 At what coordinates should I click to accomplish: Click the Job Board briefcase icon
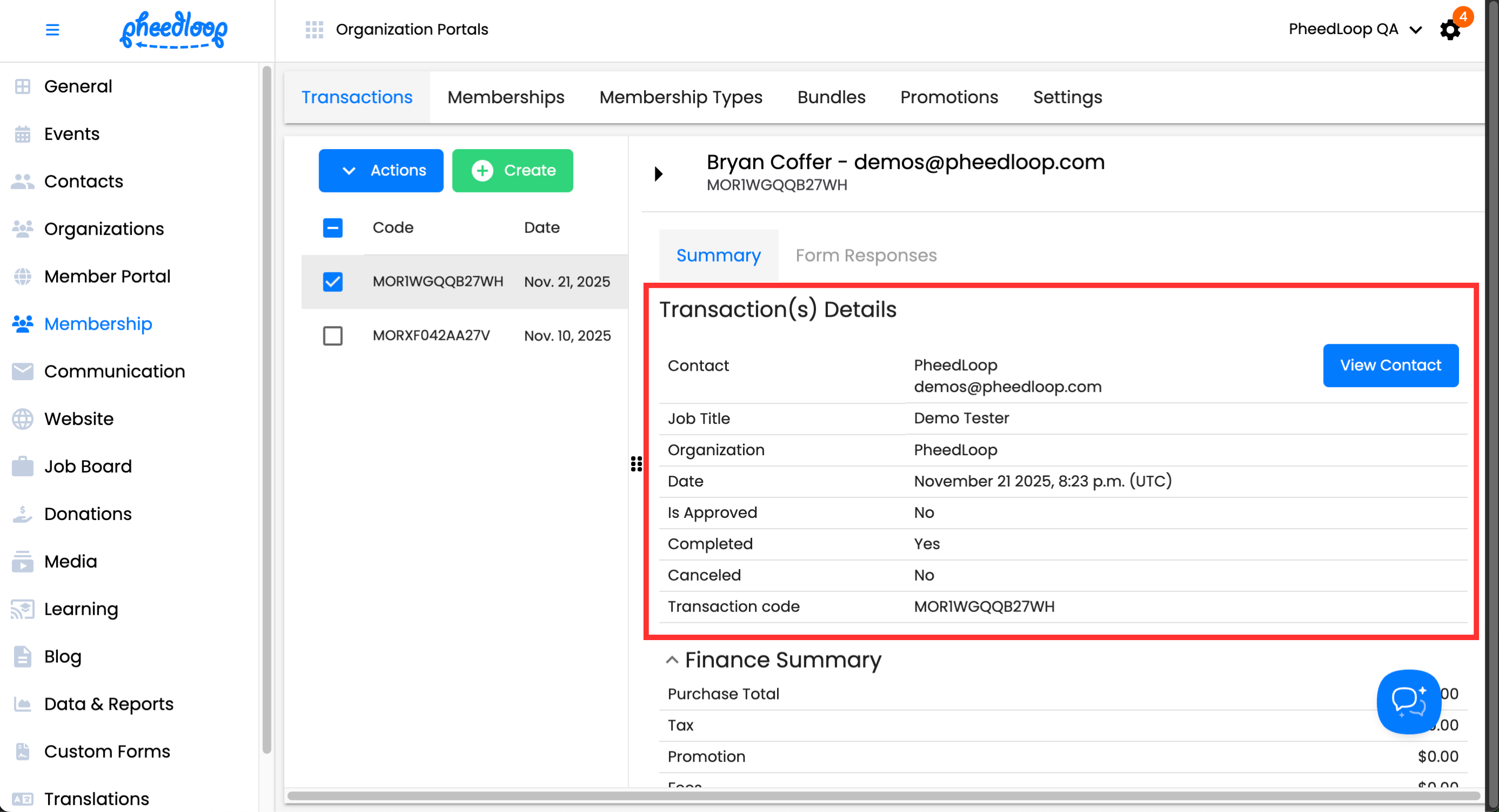(x=23, y=467)
